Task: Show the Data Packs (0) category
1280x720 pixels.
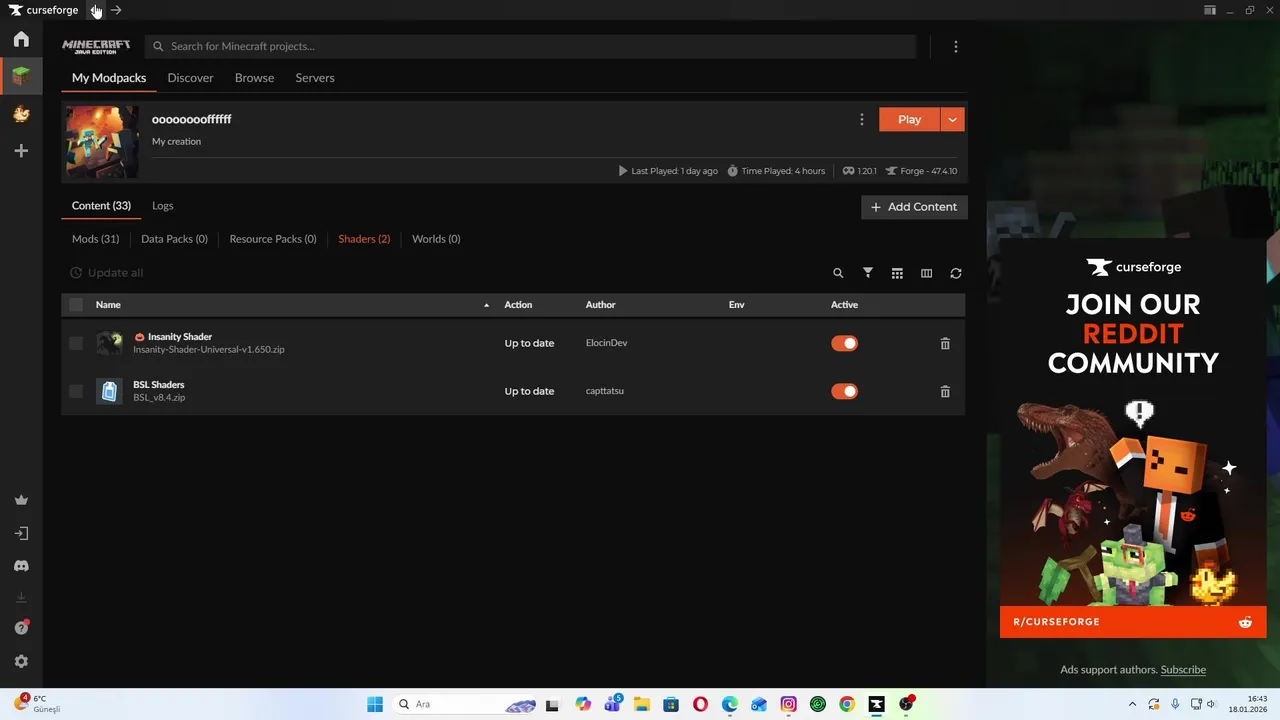Action: 174,239
